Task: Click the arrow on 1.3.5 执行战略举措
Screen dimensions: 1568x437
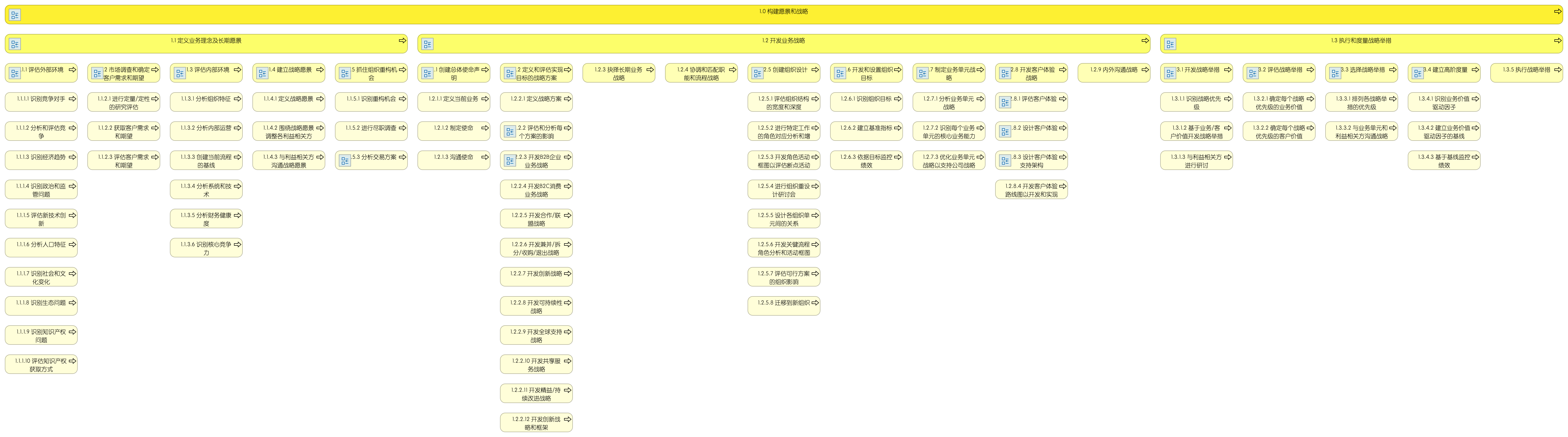Action: click(1558, 70)
